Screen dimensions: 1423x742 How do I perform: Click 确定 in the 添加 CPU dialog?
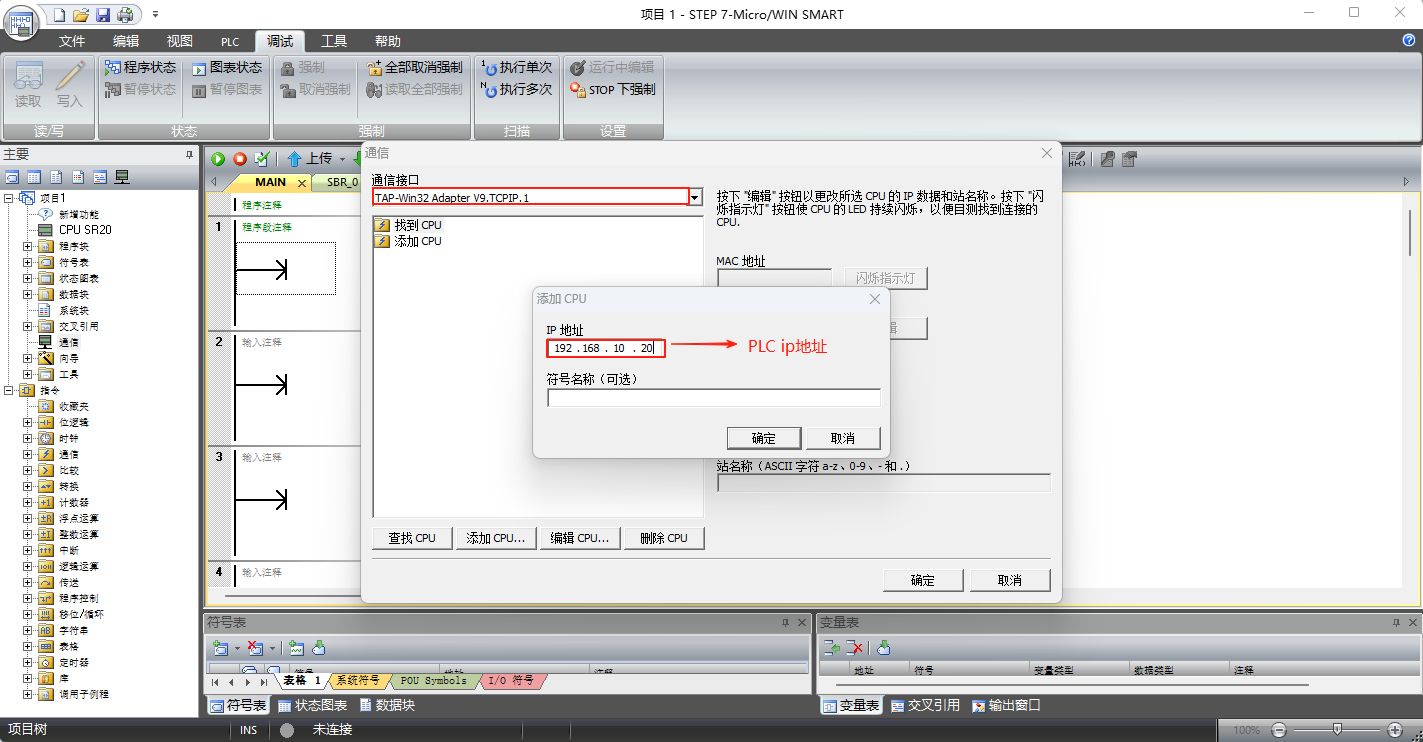point(764,438)
